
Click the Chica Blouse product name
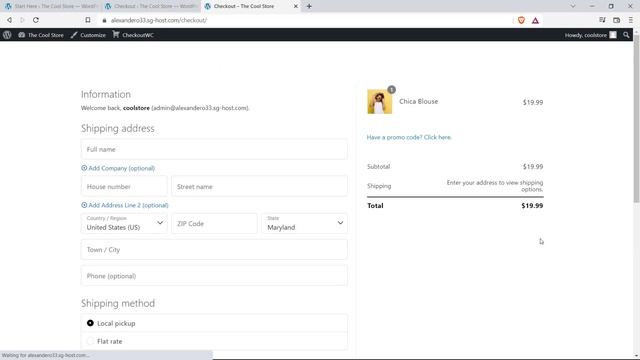(418, 101)
